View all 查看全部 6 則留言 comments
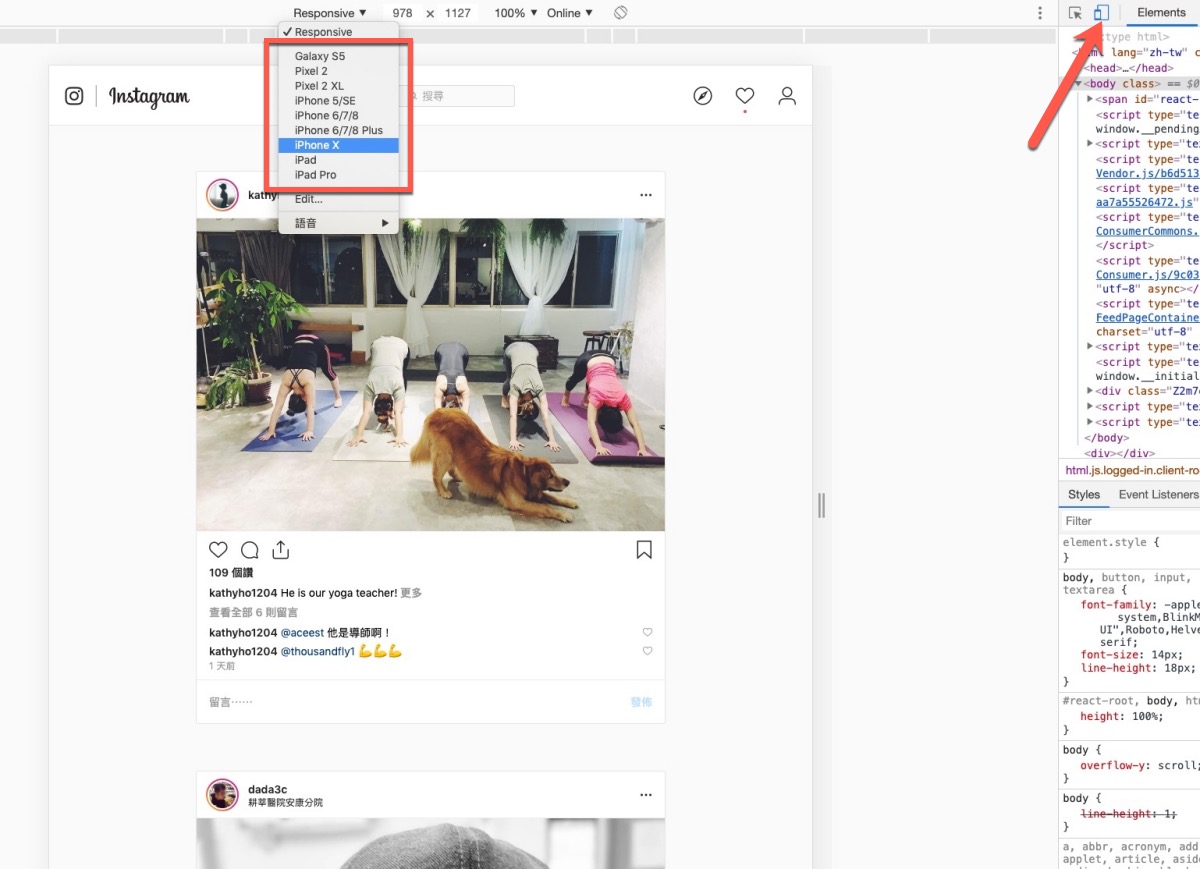Screen dimensions: 1200x869 tap(253, 612)
